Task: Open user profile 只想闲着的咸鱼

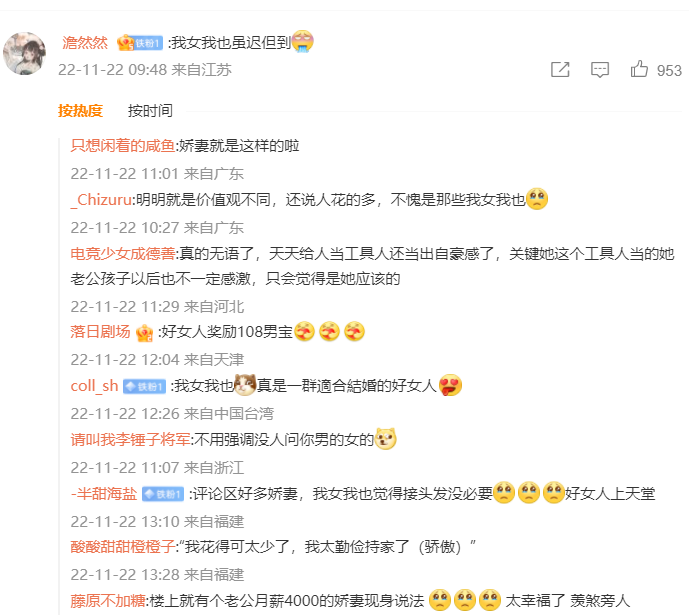Action: (123, 145)
